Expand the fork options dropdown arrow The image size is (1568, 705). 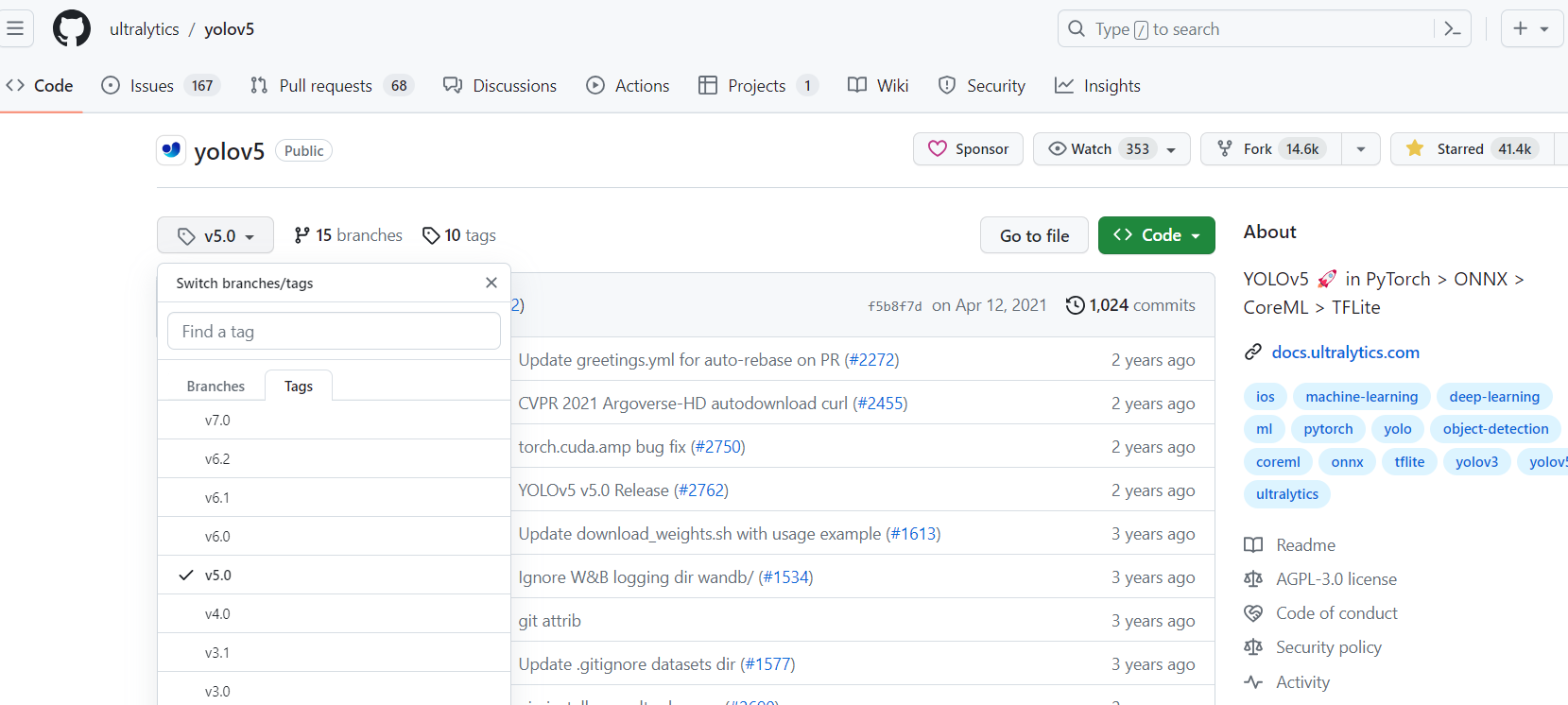pyautogui.click(x=1361, y=149)
